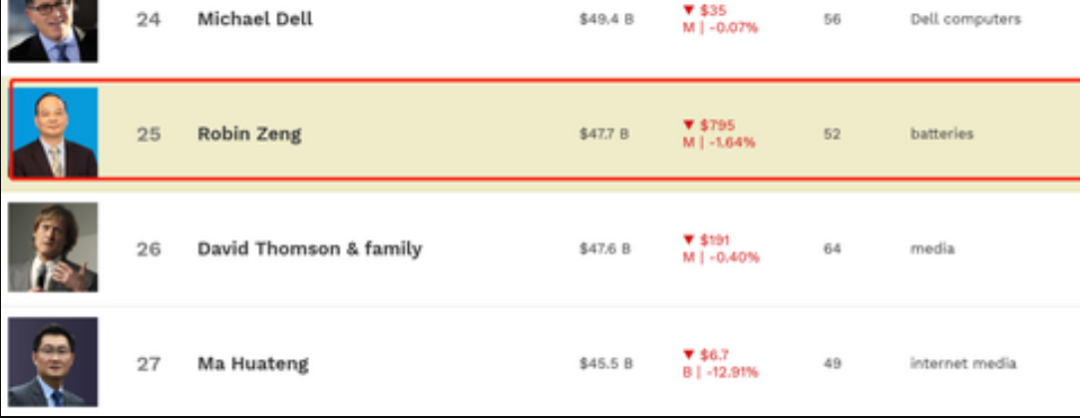Open Robin Zeng's profile photo
Image resolution: width=1080 pixels, height=418 pixels.
[x=55, y=132]
